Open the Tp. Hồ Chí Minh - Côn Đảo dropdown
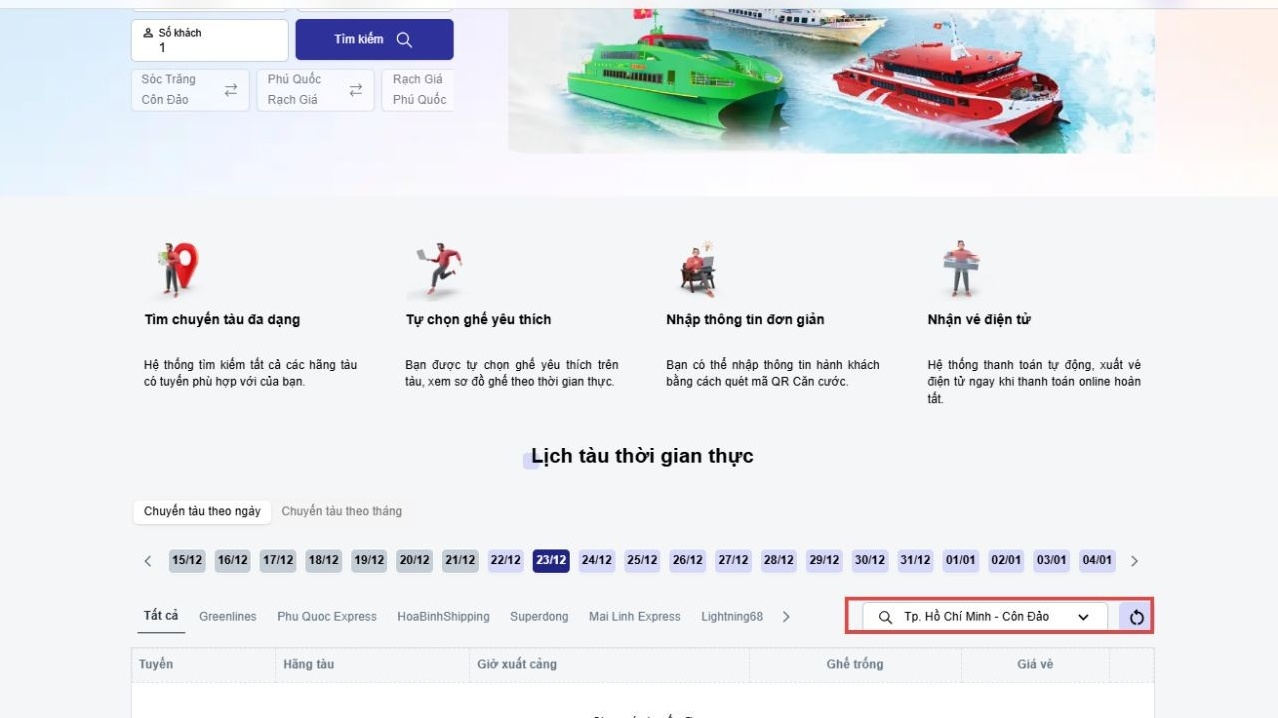This screenshot has height=718, width=1278. 985,617
